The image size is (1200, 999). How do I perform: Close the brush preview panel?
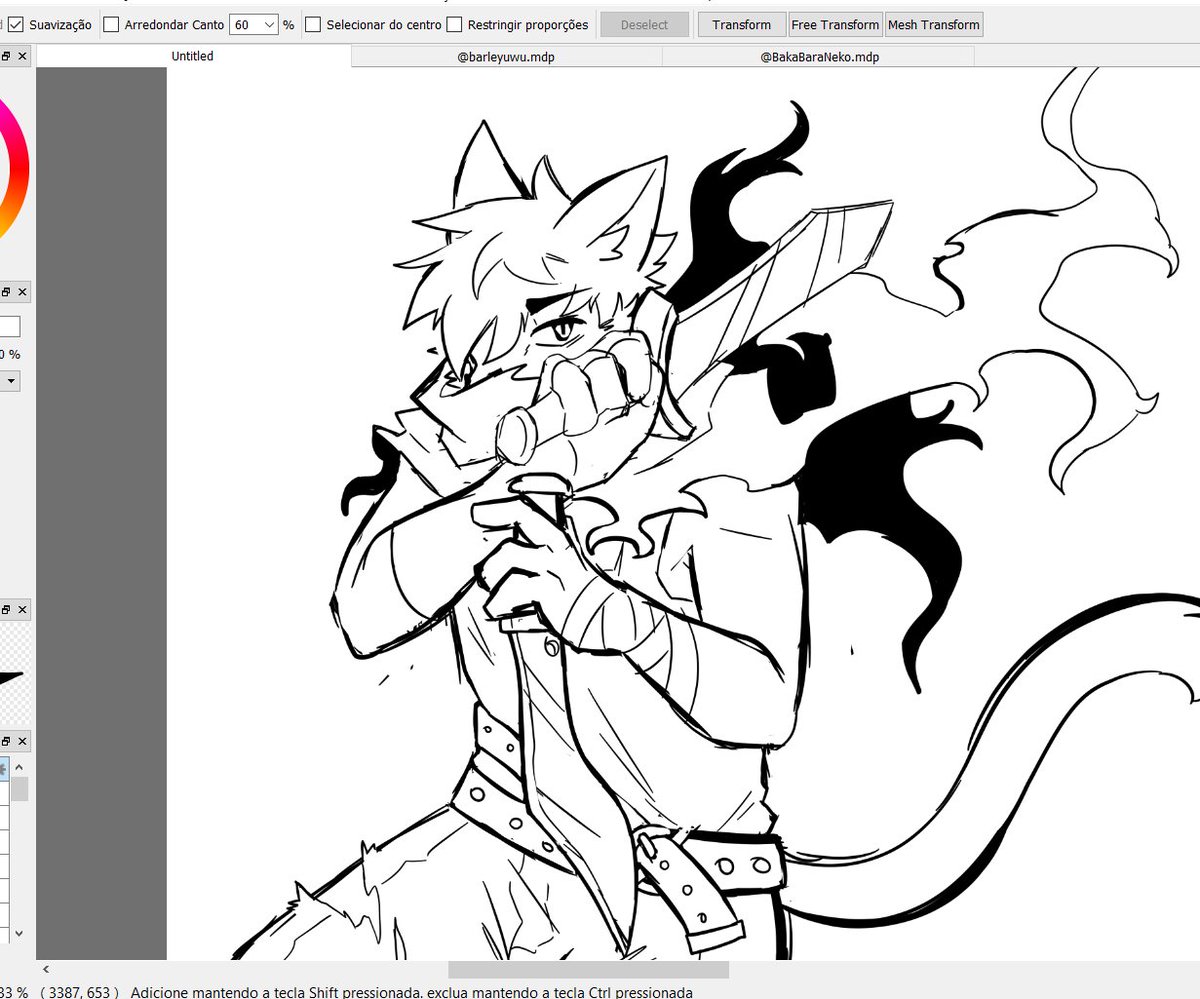(x=23, y=609)
